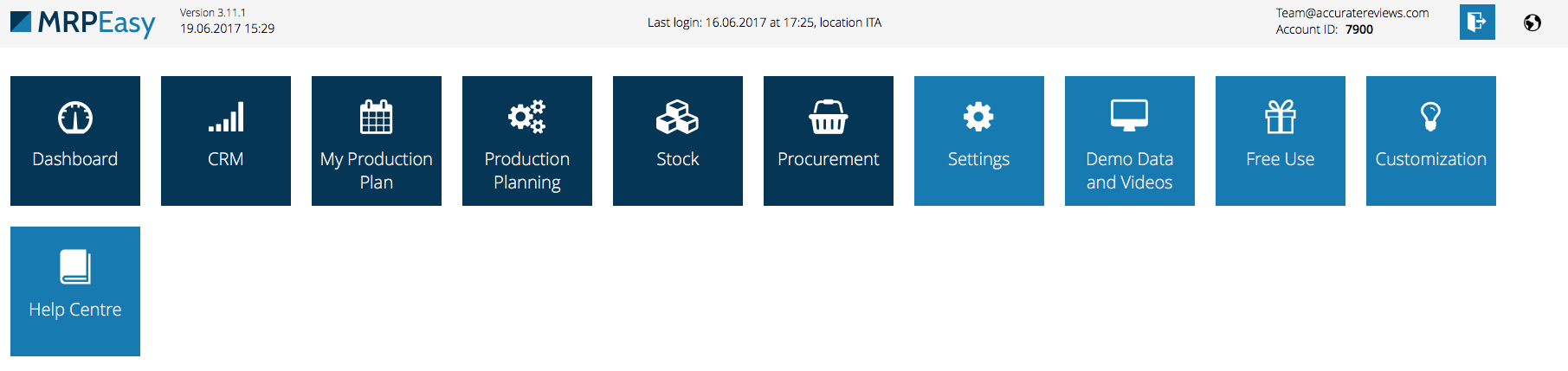Click the Last login information text
1568x371 pixels.
[x=764, y=22]
